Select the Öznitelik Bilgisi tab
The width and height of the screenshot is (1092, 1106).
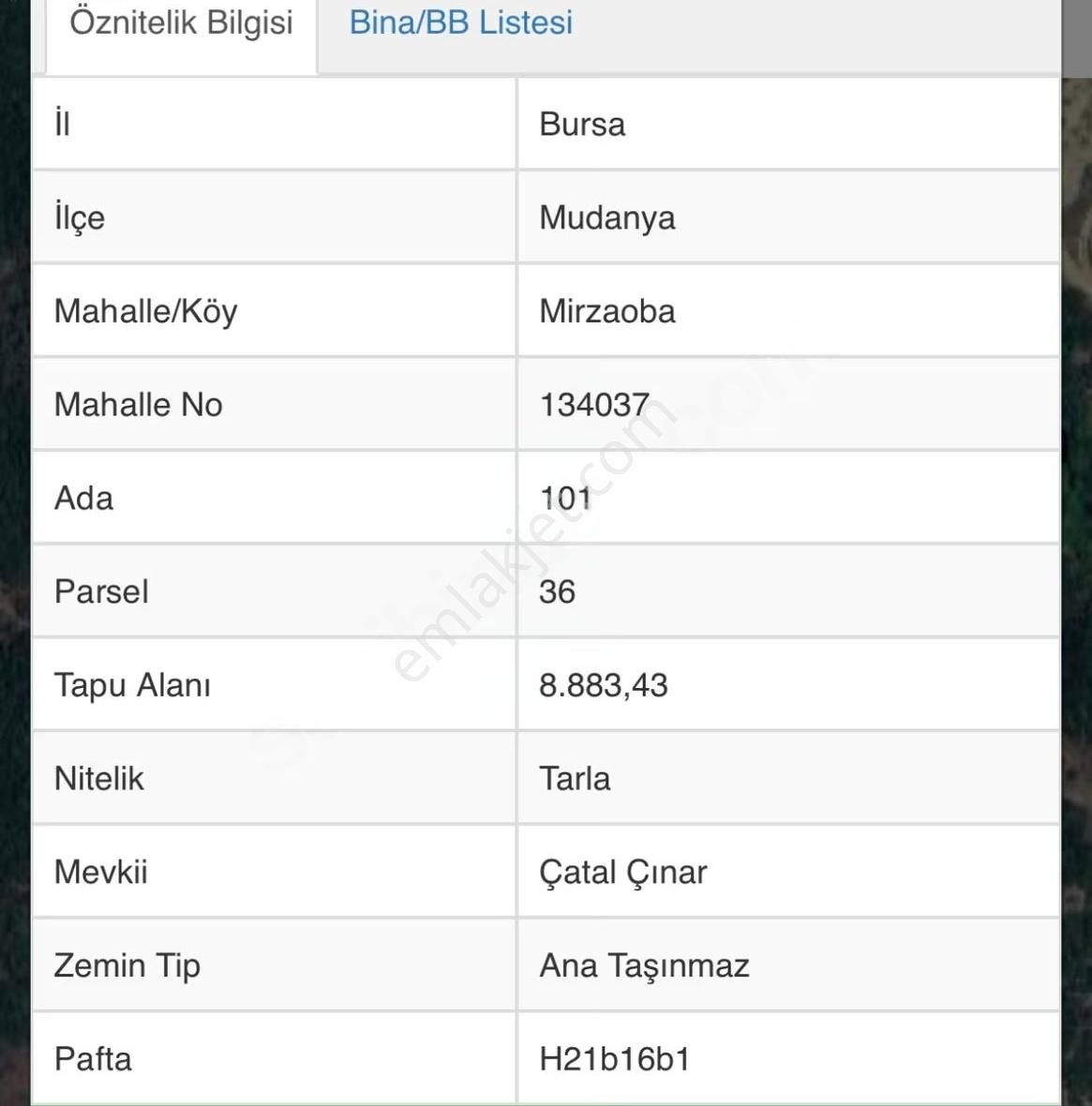click(181, 22)
